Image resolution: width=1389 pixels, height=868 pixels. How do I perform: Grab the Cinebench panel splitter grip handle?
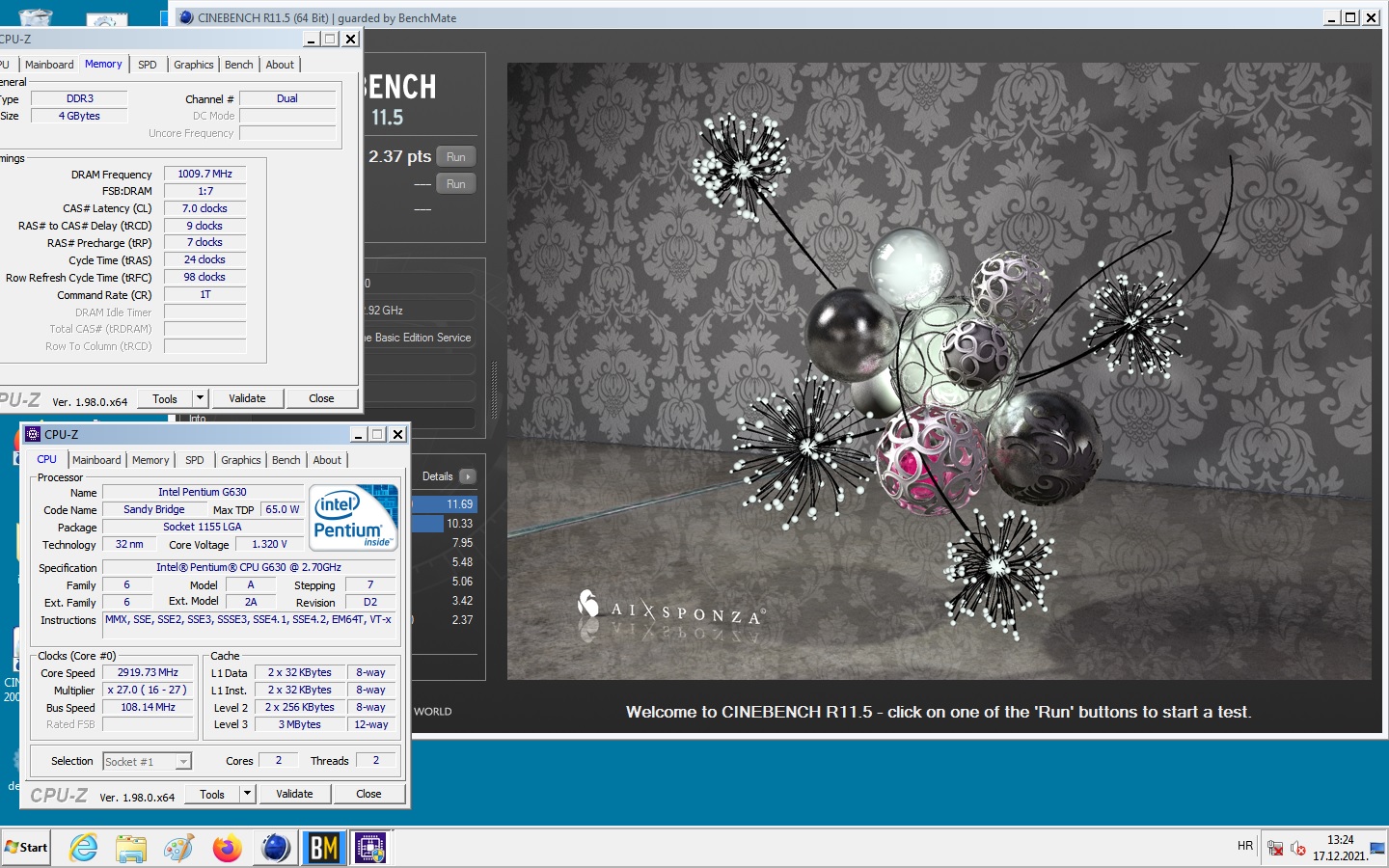click(495, 389)
